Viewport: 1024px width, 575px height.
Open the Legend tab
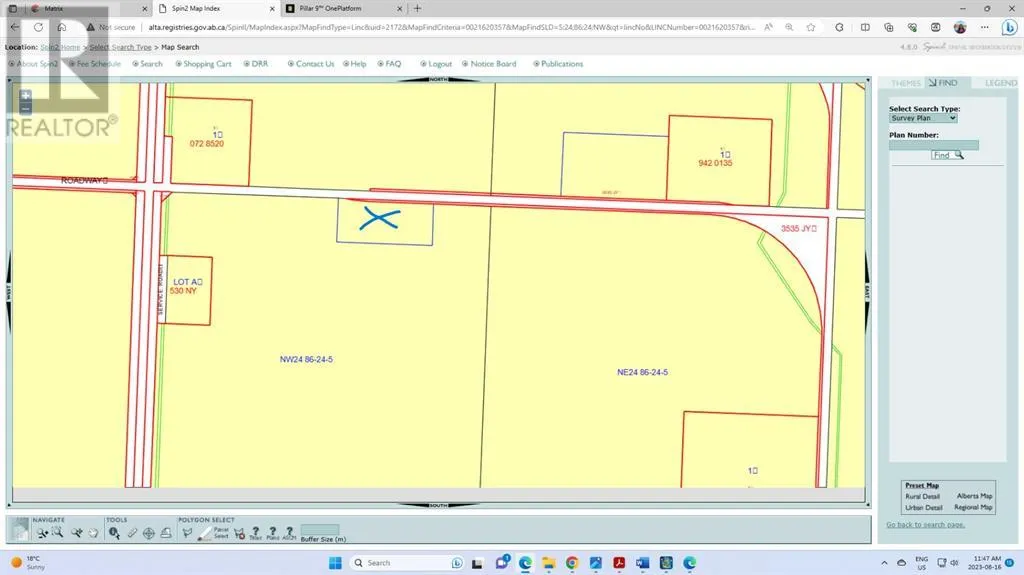pyautogui.click(x=1000, y=83)
